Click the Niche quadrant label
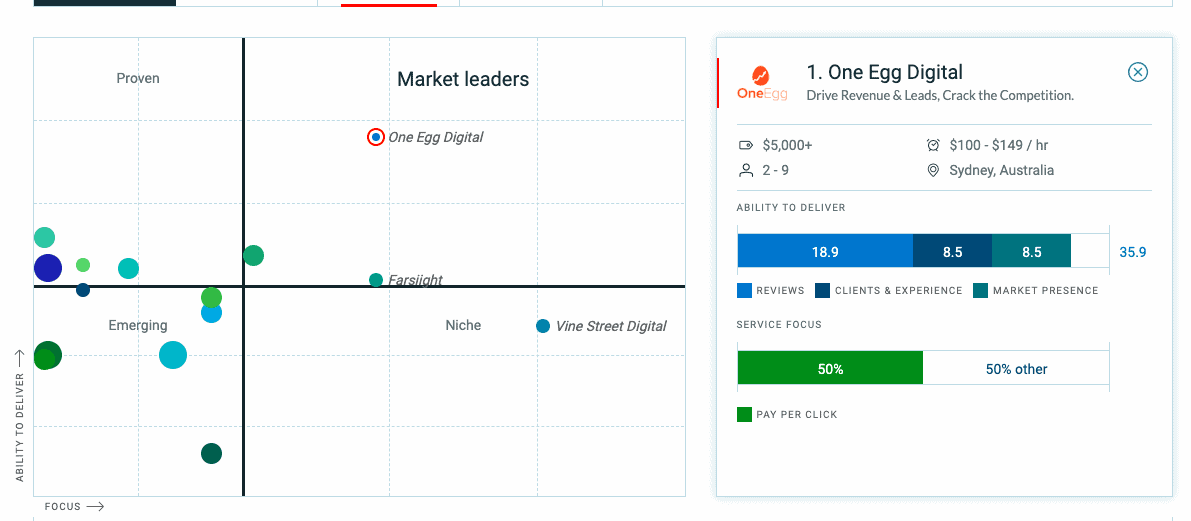This screenshot has width=1191, height=521. (463, 325)
